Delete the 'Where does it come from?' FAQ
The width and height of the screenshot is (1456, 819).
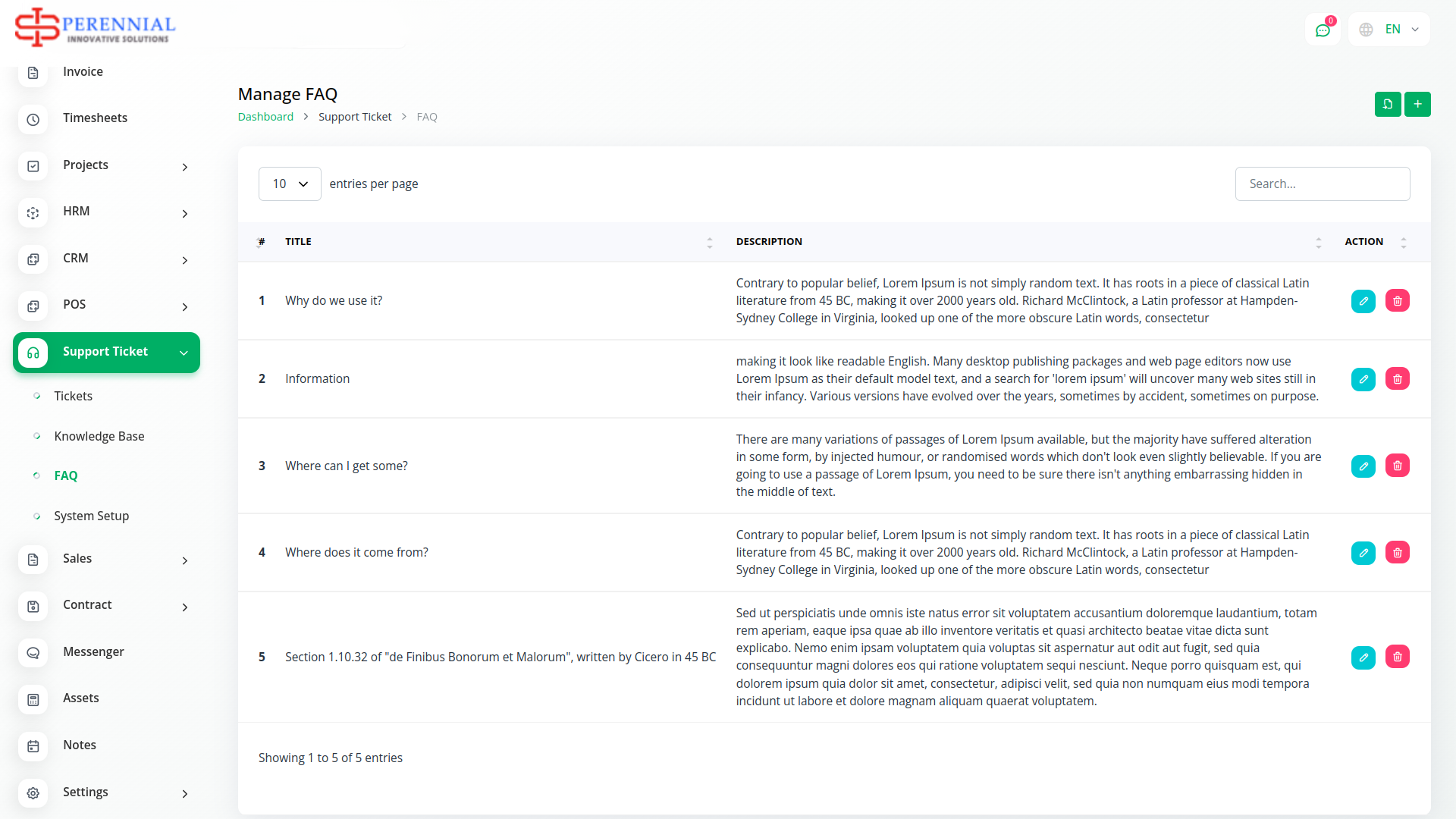(1397, 553)
